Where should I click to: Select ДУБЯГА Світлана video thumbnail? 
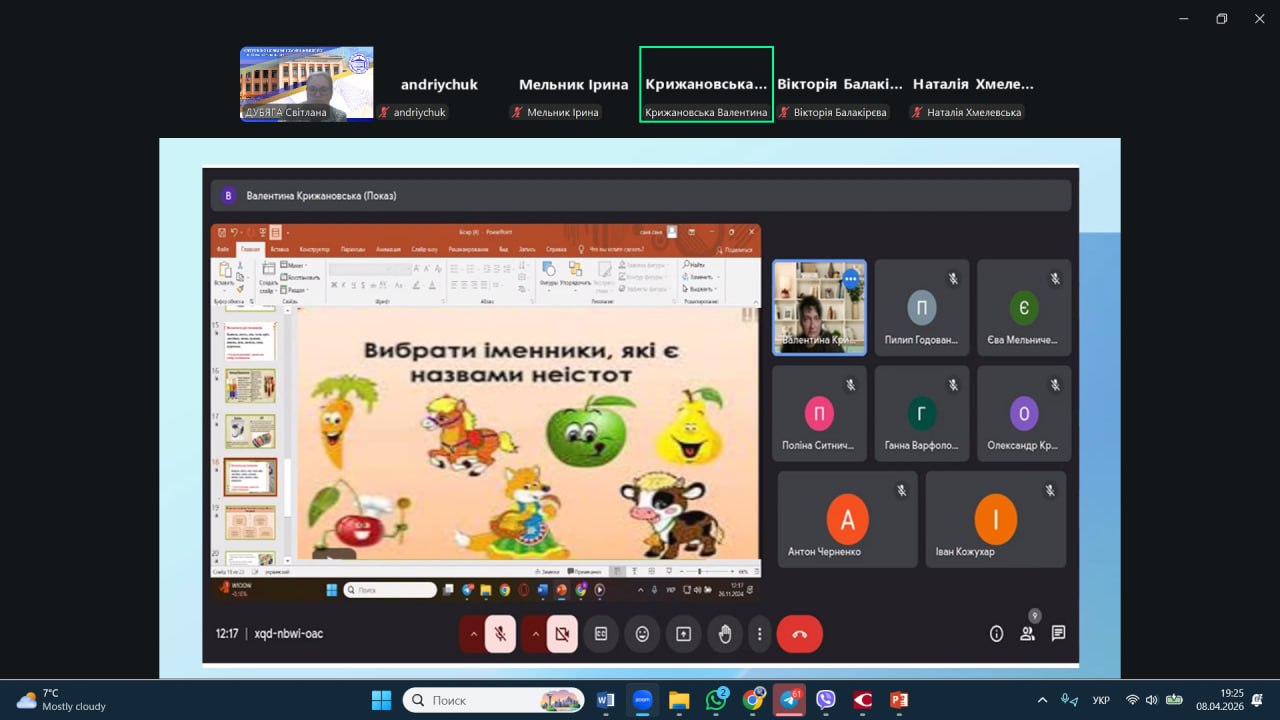click(306, 84)
